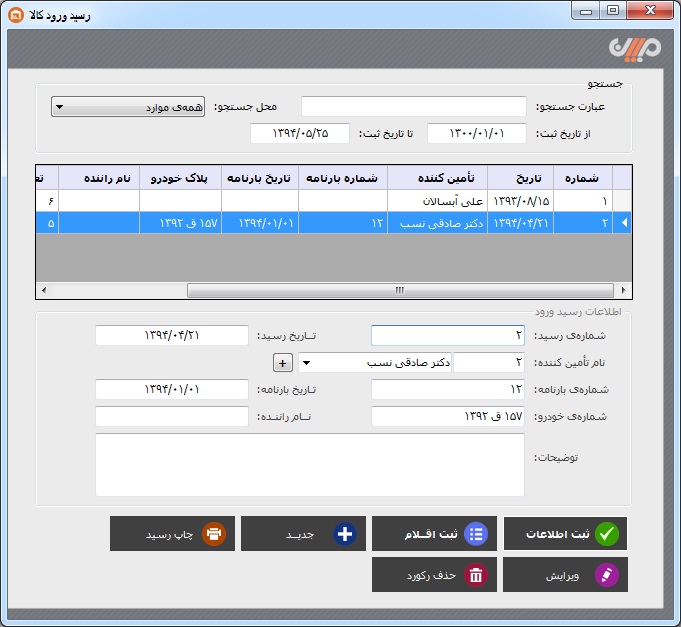Click the company logo in the header
This screenshot has height=627, width=681.
click(632, 48)
